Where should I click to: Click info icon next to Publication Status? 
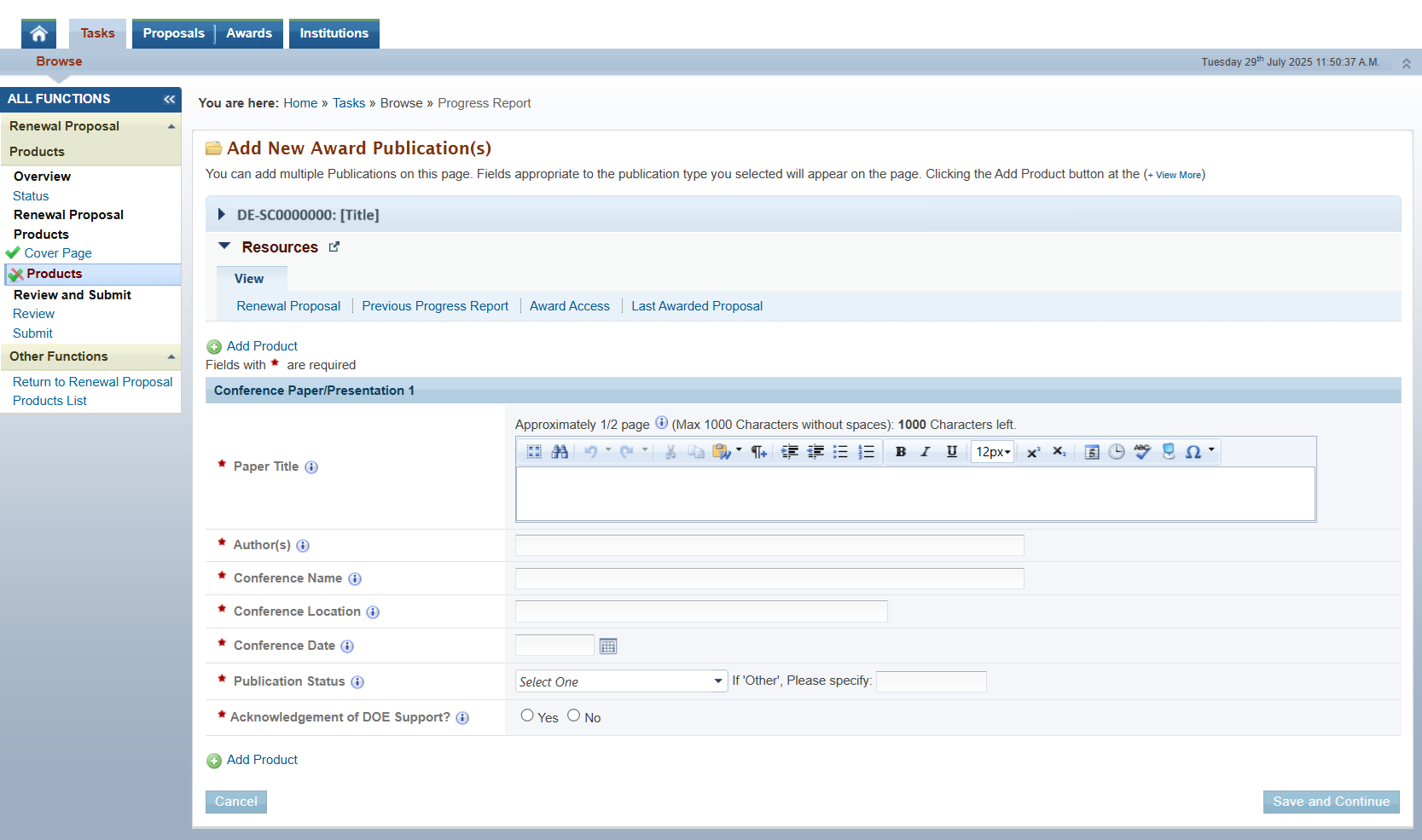(x=357, y=682)
